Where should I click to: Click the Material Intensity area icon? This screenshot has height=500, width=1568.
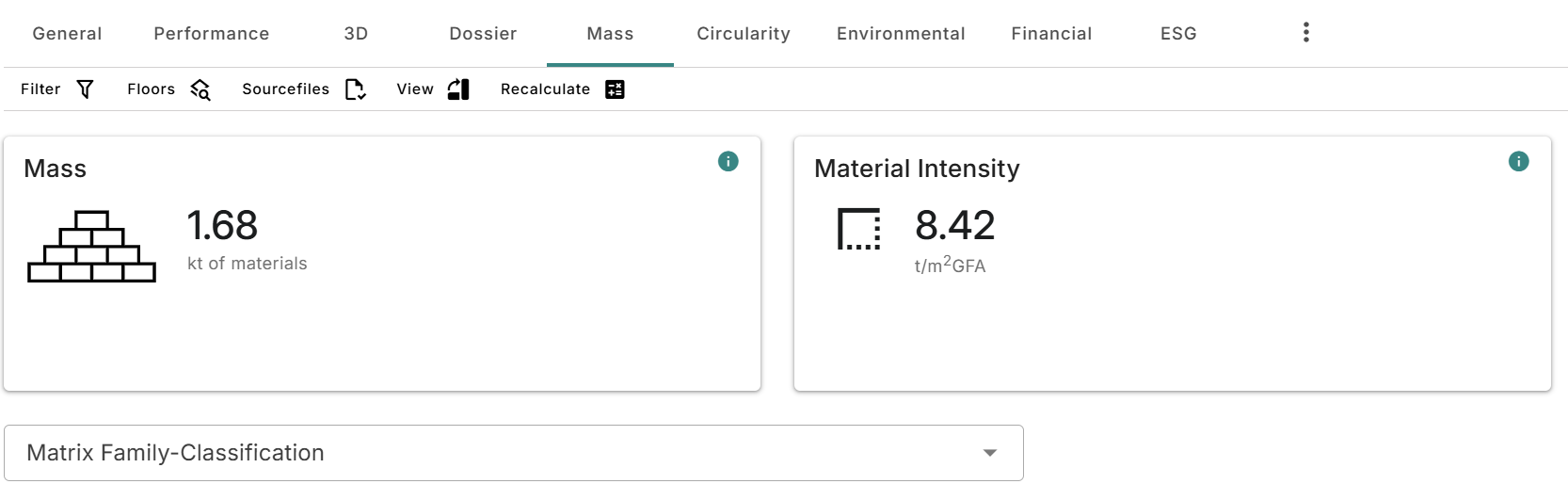(x=859, y=229)
